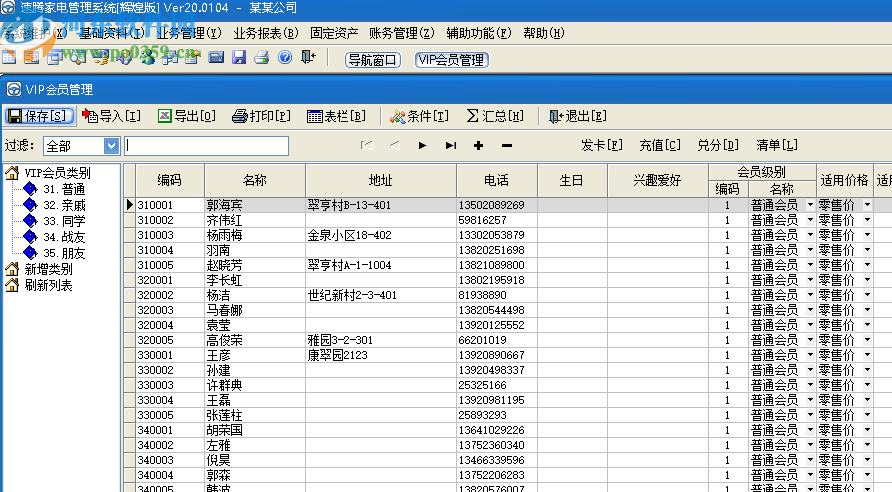Select phone cell 13821089800
This screenshot has width=892, height=492.
(497, 265)
